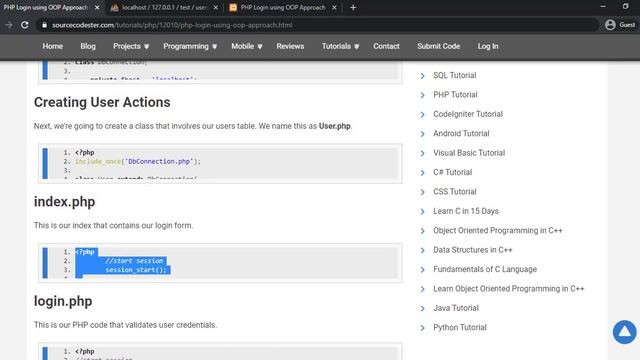Open a new browser tab with plus
640x360 pixels.
click(x=353, y=7)
